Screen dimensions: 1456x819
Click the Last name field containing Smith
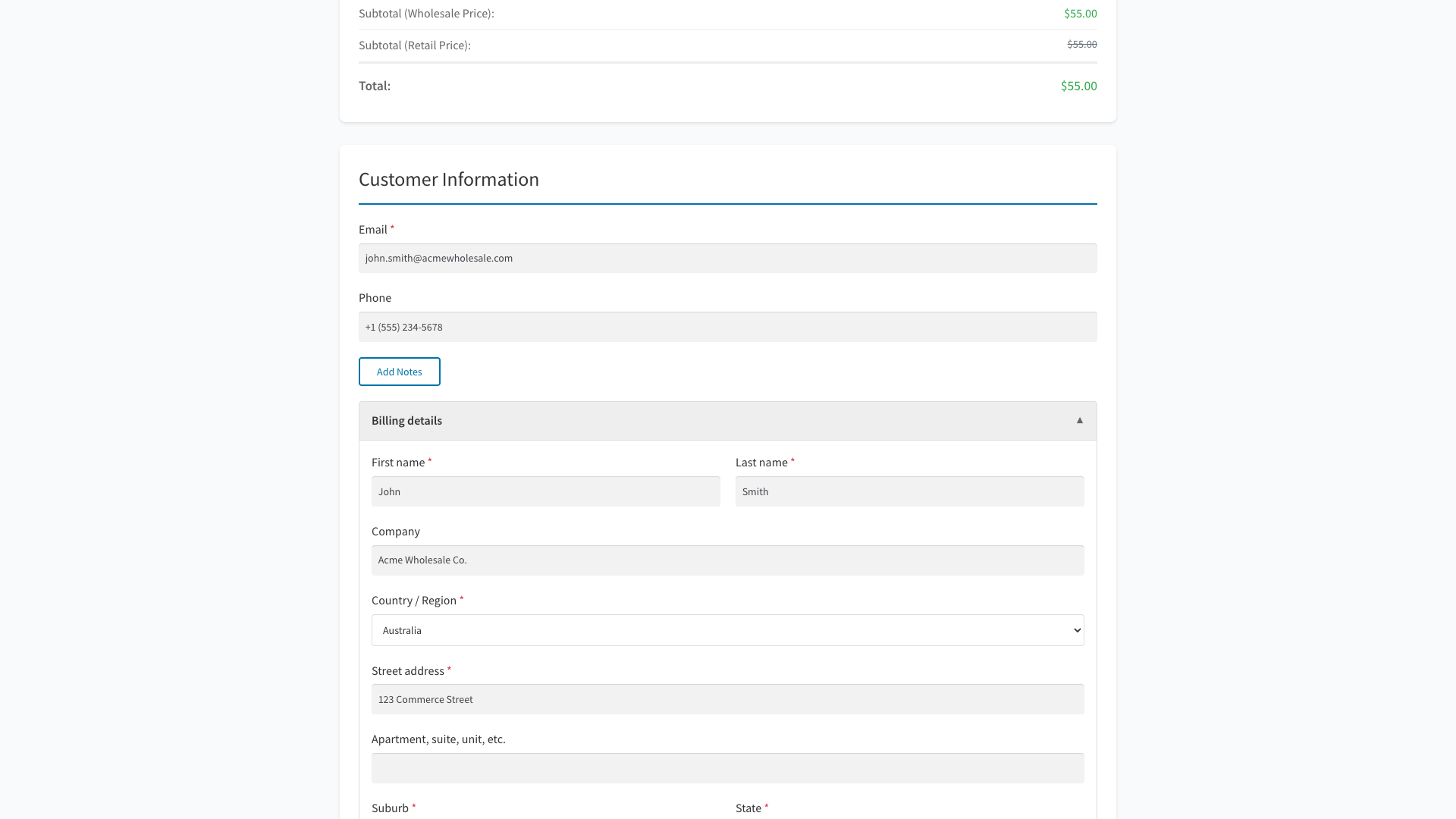click(909, 491)
